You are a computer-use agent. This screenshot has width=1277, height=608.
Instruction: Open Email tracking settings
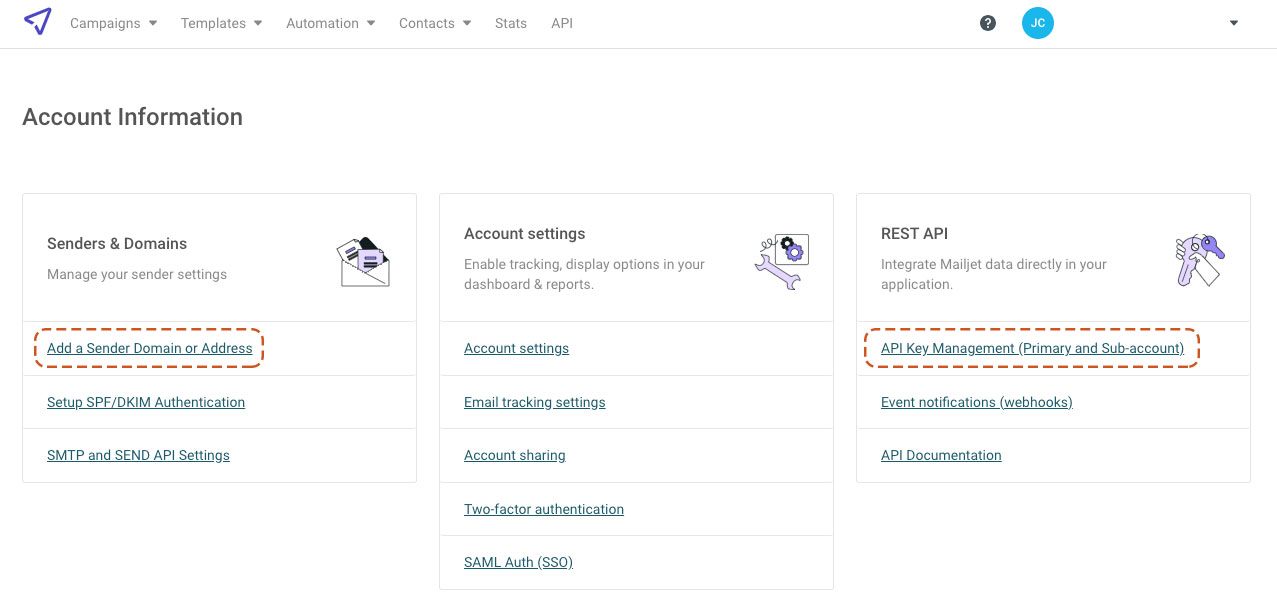click(534, 402)
